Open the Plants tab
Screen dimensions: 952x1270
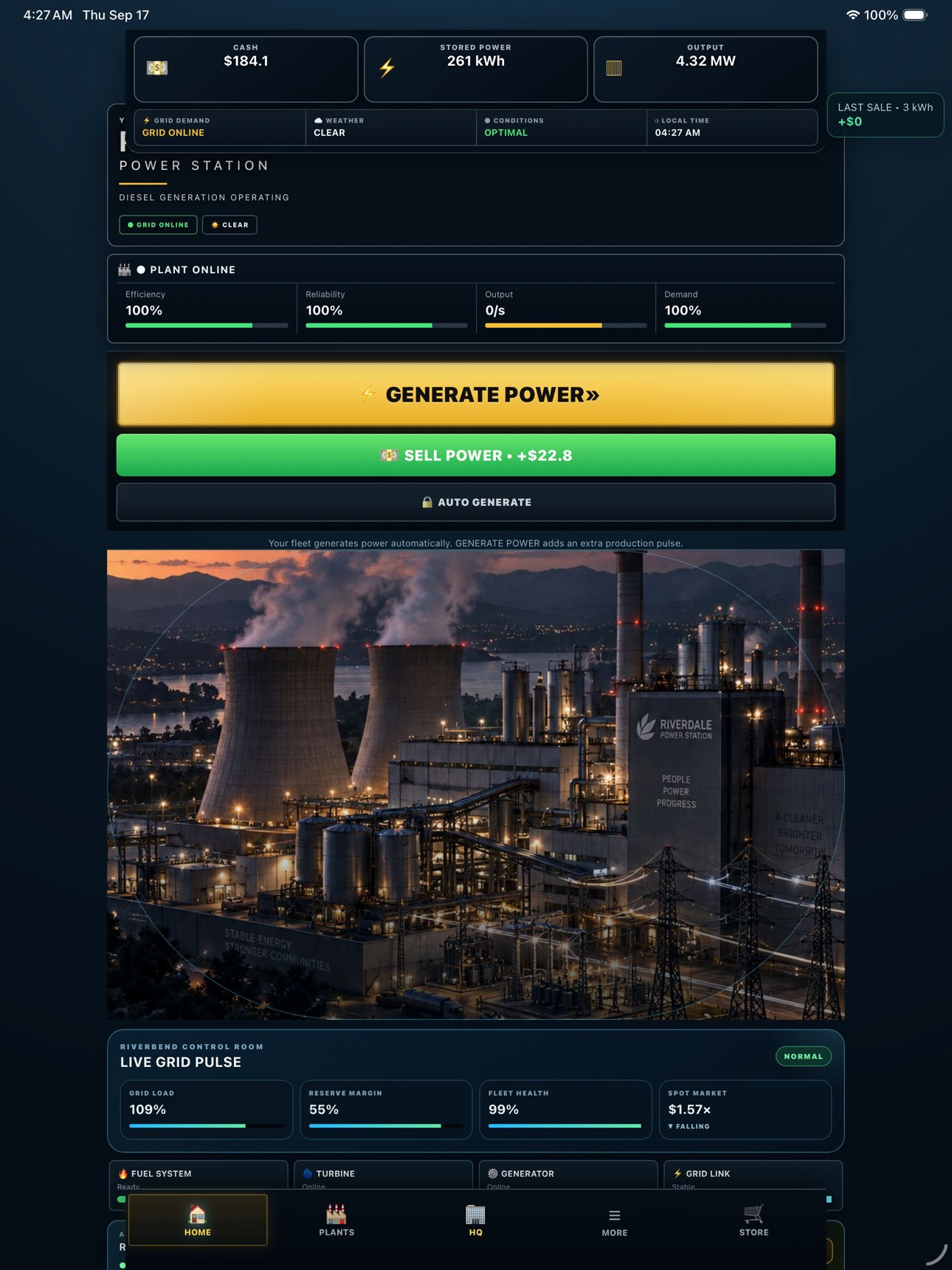click(x=337, y=1220)
